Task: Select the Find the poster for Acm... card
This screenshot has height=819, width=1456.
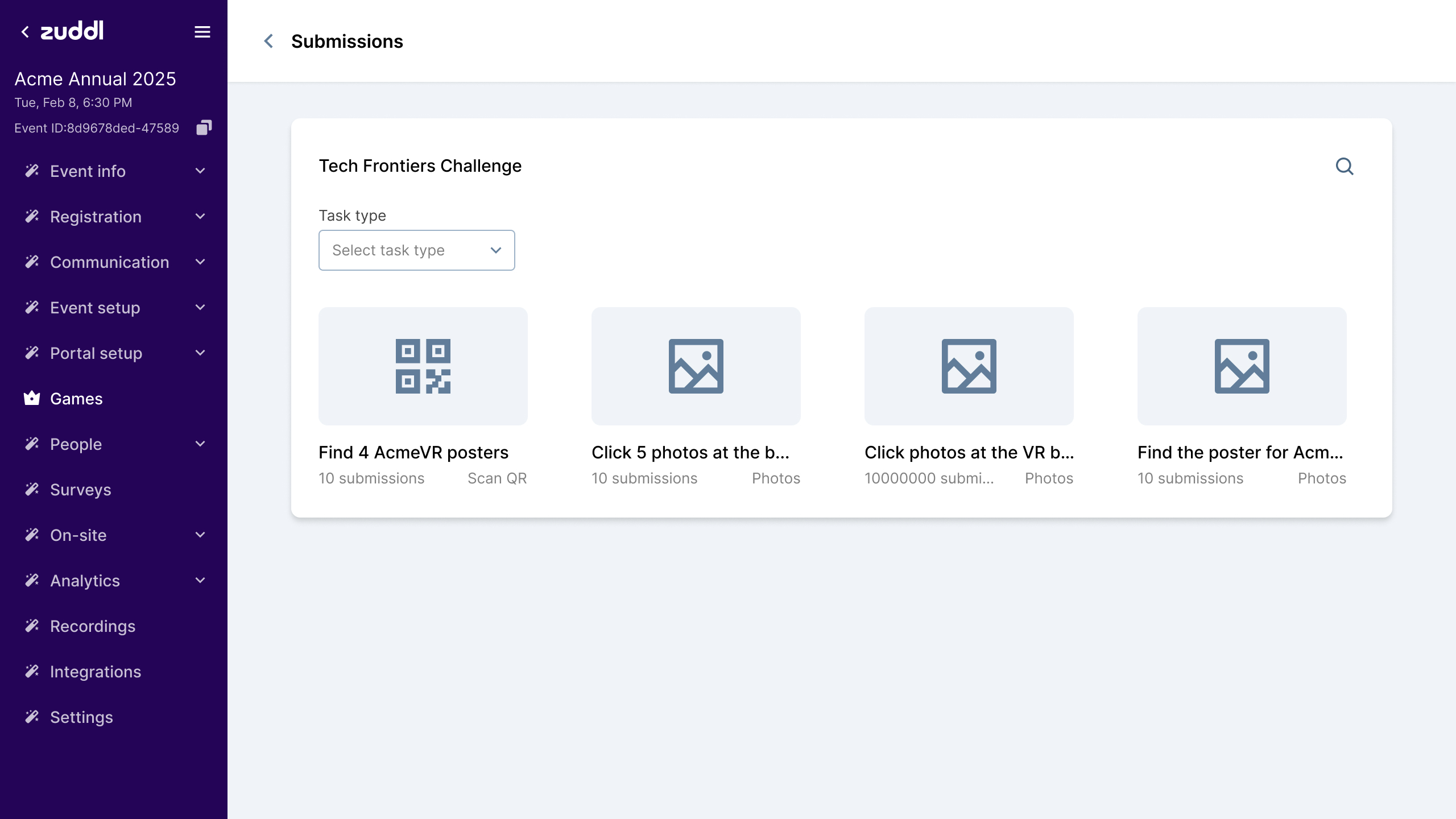Action: [x=1240, y=452]
